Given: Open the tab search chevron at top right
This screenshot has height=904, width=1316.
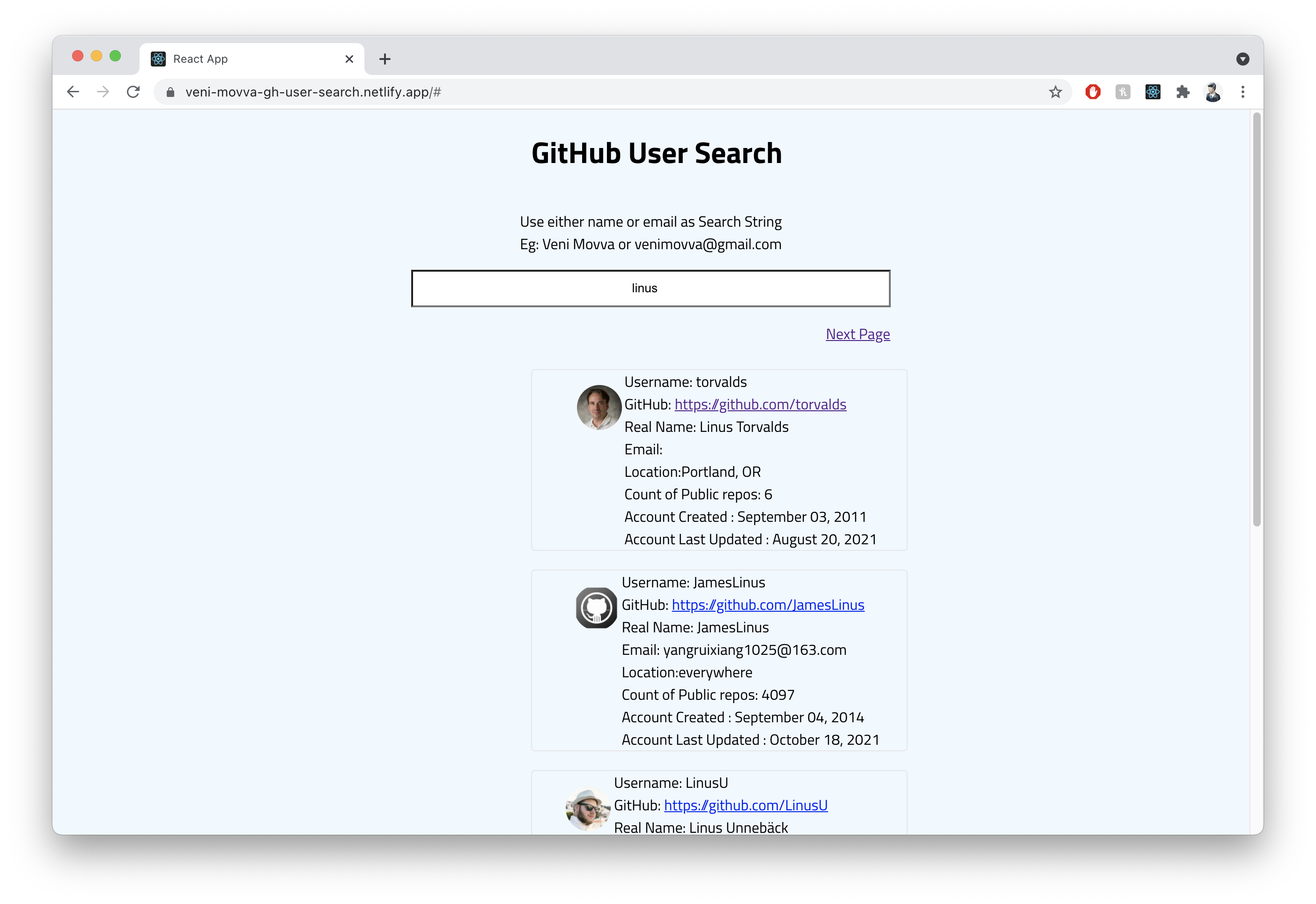Looking at the screenshot, I should click(x=1242, y=59).
